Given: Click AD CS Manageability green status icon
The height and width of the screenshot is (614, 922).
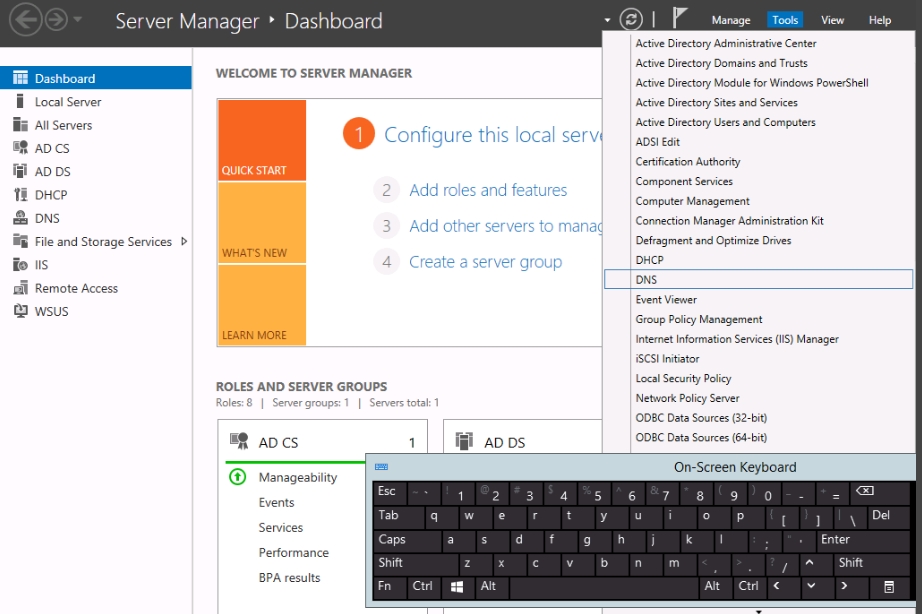Looking at the screenshot, I should click(x=238, y=476).
